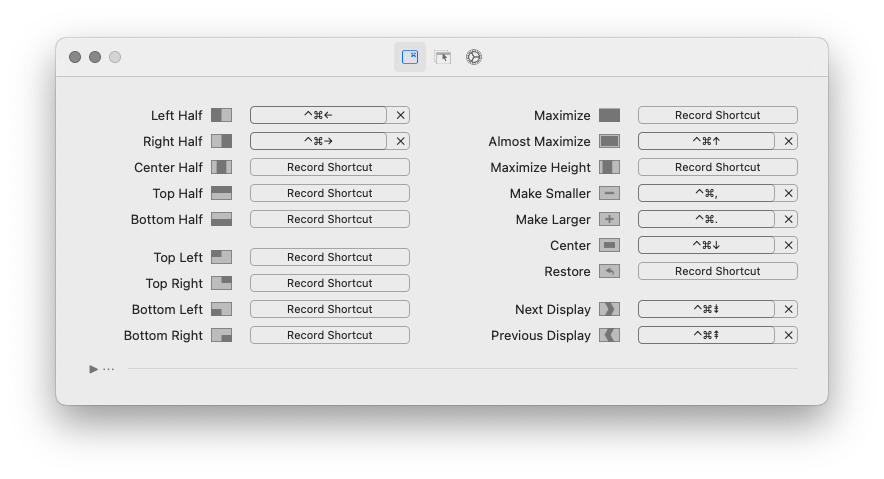Clear the Center shortcut
This screenshot has height=479, width=884.
click(788, 245)
